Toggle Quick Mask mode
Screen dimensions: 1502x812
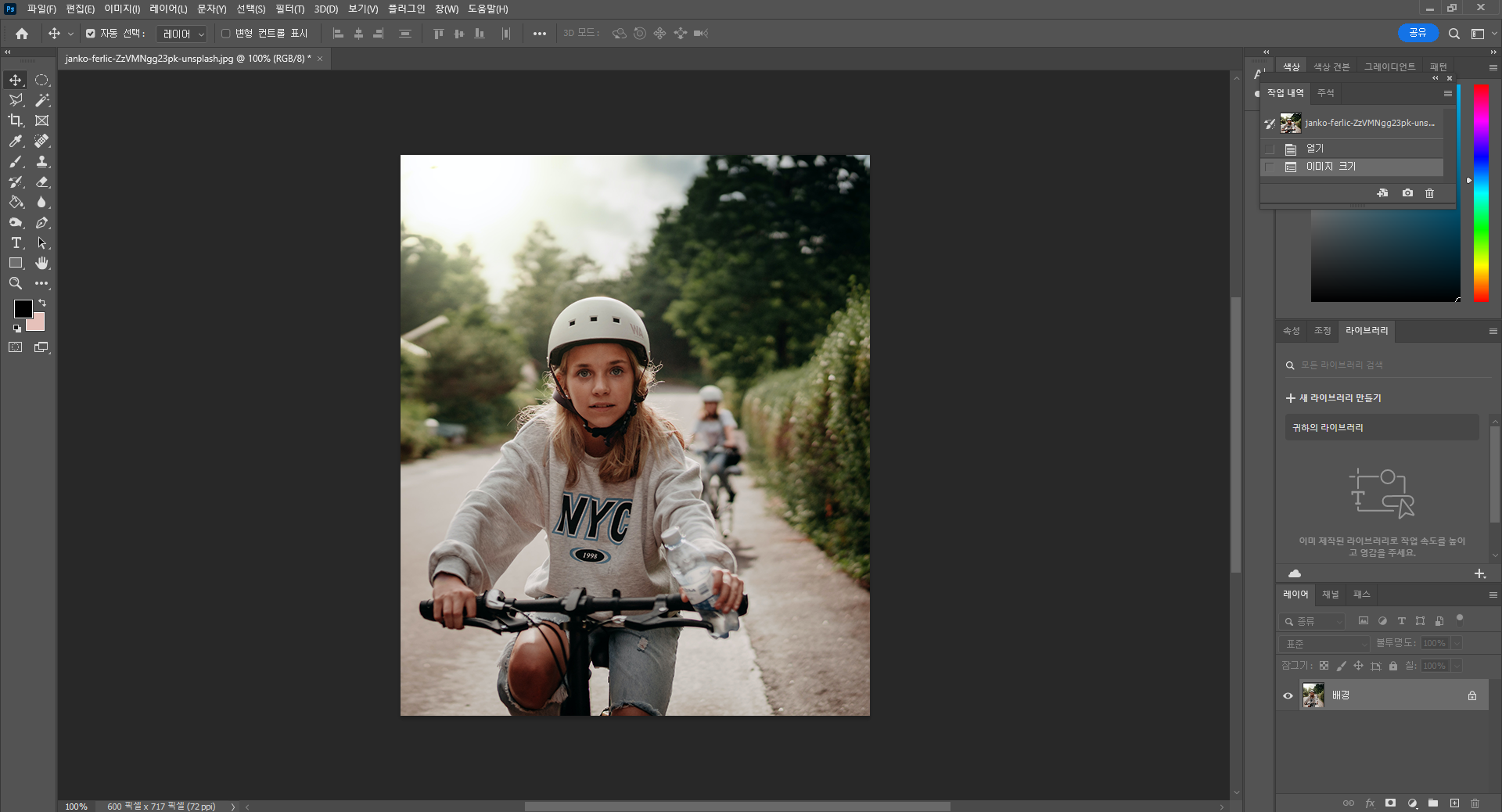click(16, 347)
